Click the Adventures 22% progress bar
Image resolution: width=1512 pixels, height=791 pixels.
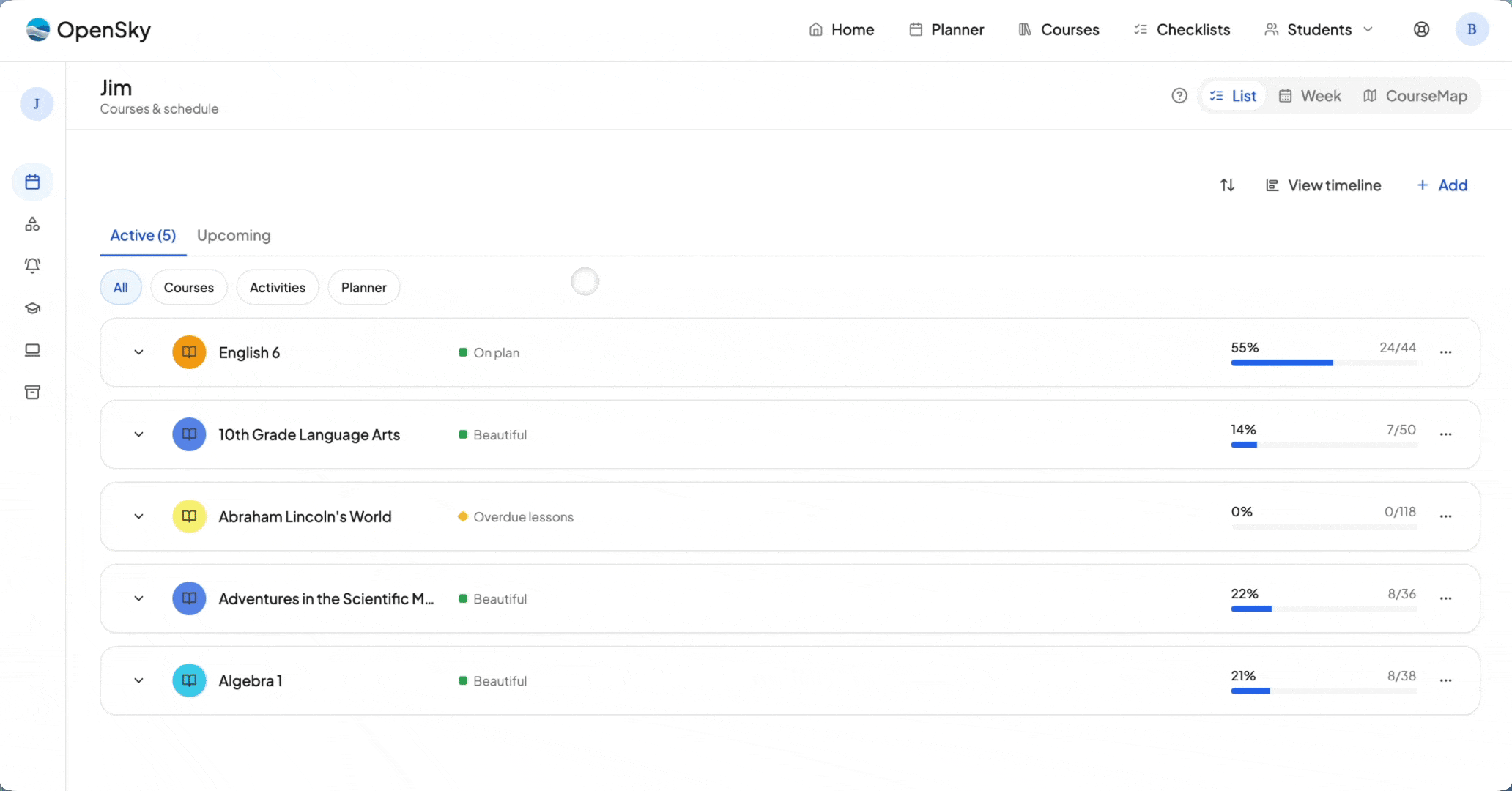tap(1324, 609)
